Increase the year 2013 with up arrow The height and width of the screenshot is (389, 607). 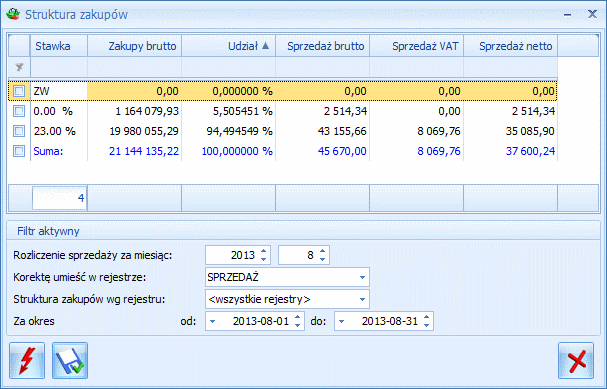[264, 251]
